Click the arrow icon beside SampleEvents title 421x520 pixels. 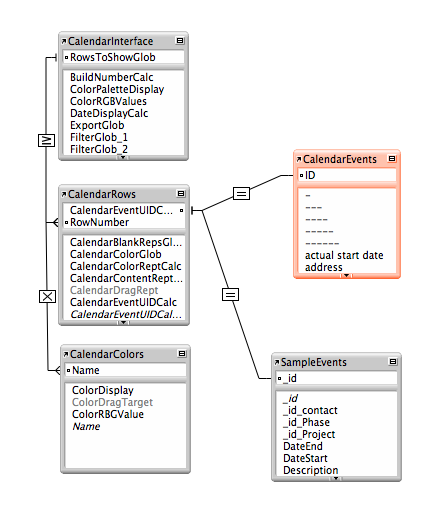pos(277,362)
